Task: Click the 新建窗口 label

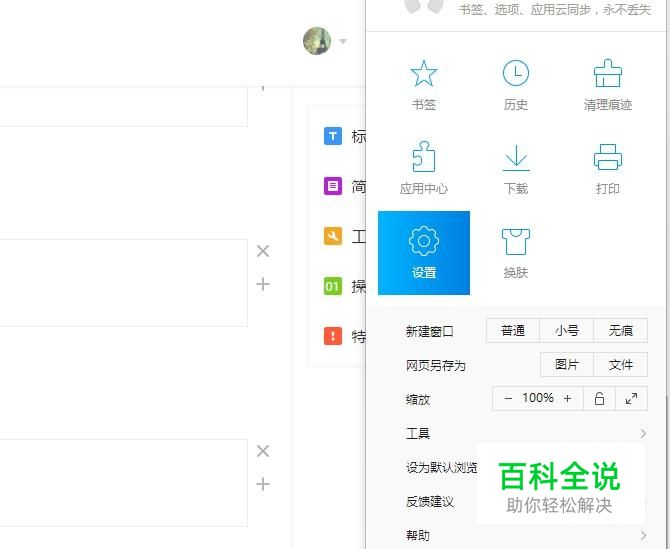Action: 429,331
